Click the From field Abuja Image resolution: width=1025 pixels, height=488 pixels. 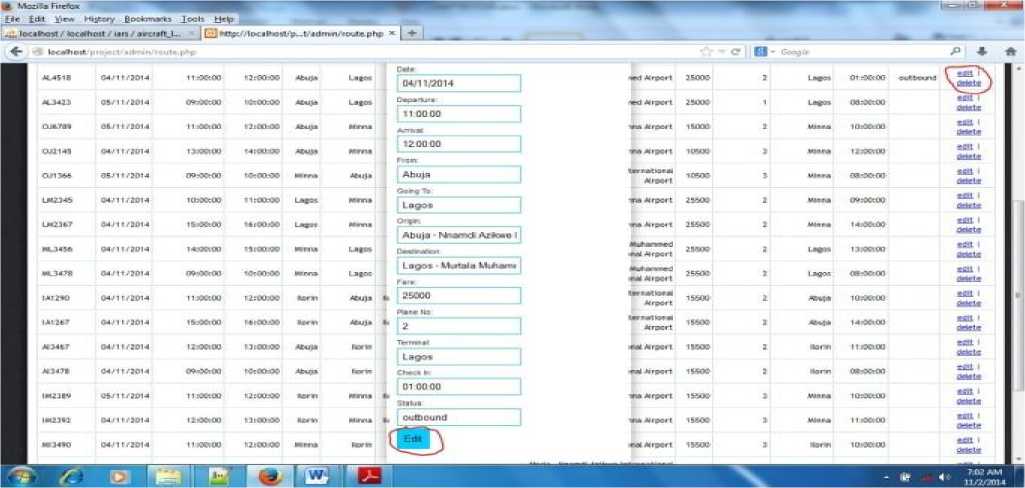point(458,174)
